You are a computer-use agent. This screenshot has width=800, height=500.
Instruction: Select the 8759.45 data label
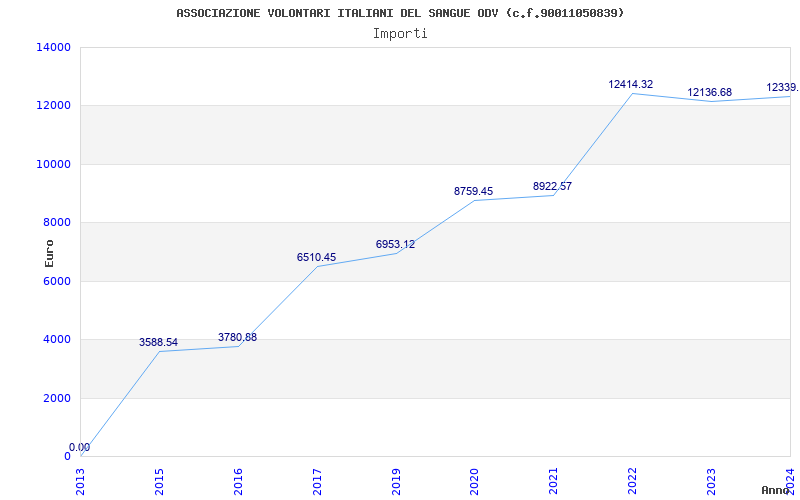click(x=473, y=191)
